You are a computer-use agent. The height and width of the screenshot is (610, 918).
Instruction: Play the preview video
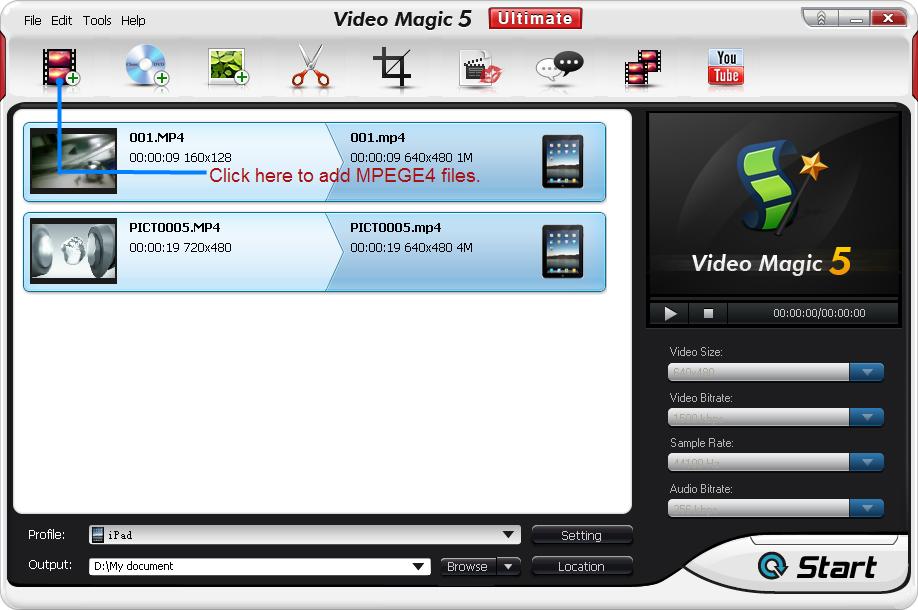click(670, 313)
